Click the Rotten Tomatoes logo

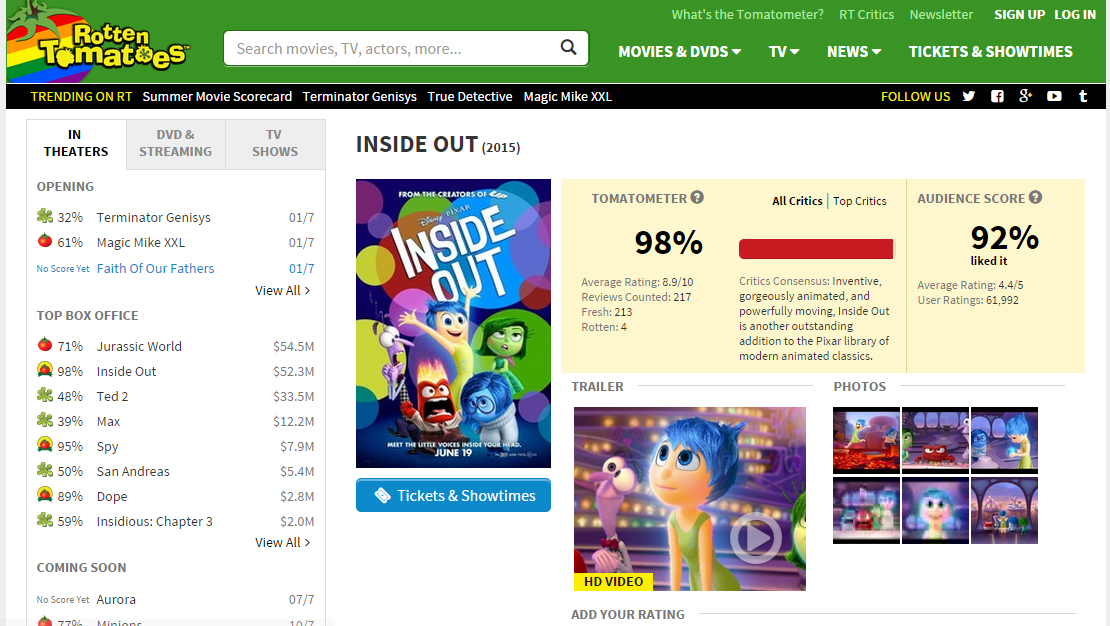[x=97, y=41]
